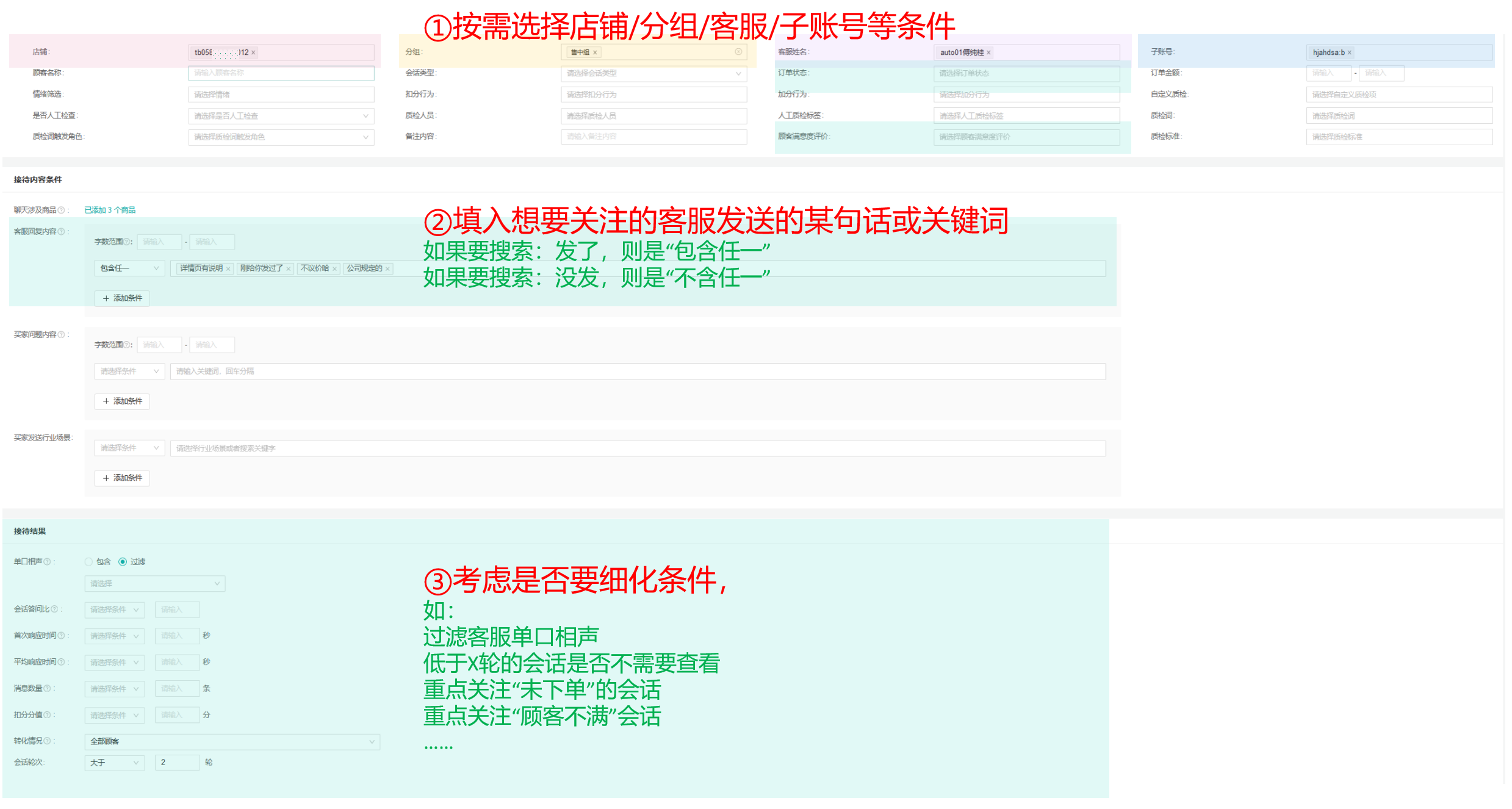
Task: Open the 包含任一 condition dropdown
Action: 129,268
